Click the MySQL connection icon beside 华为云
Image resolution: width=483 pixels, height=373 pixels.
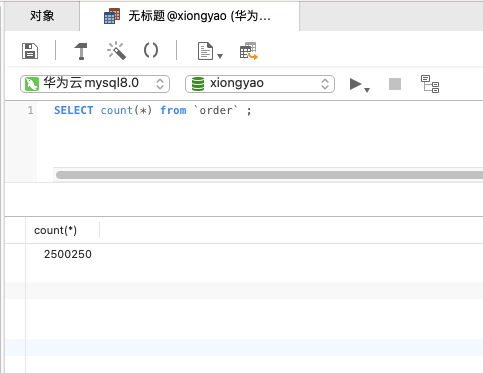(32, 84)
